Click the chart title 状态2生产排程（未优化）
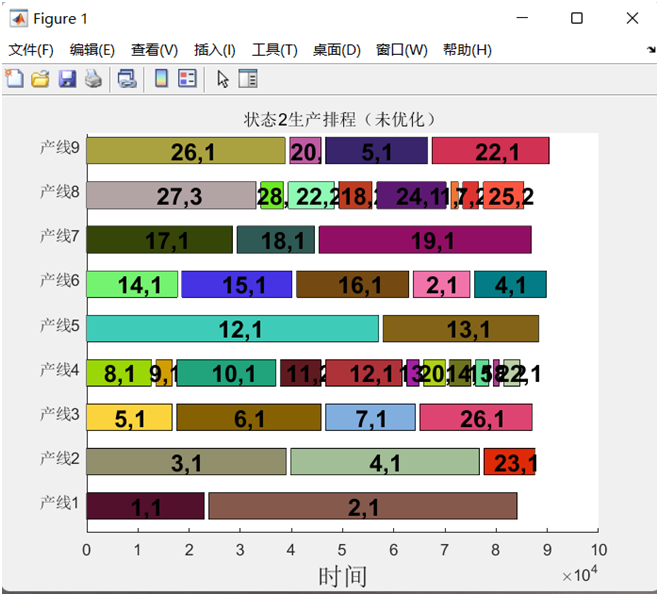 (340, 120)
